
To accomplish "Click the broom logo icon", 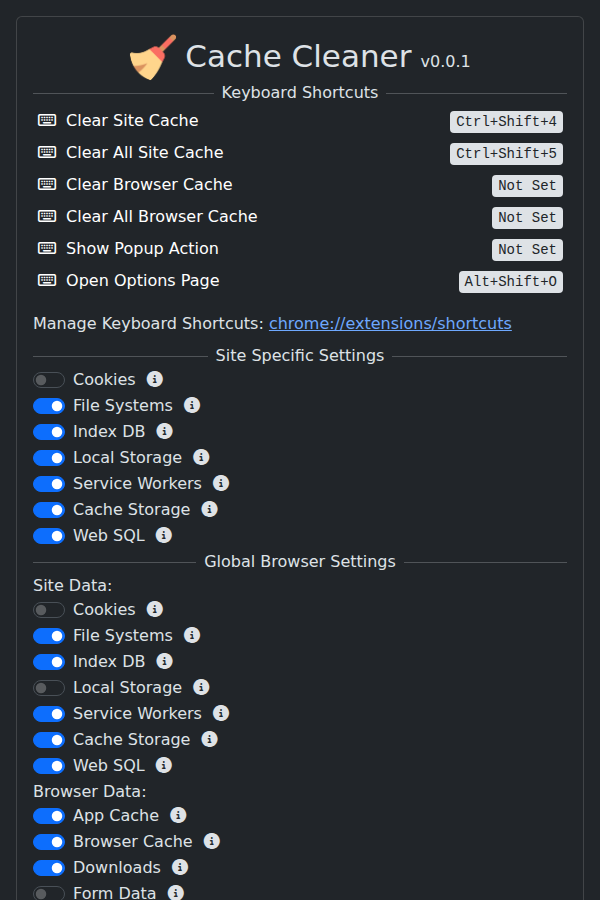I will (153, 56).
